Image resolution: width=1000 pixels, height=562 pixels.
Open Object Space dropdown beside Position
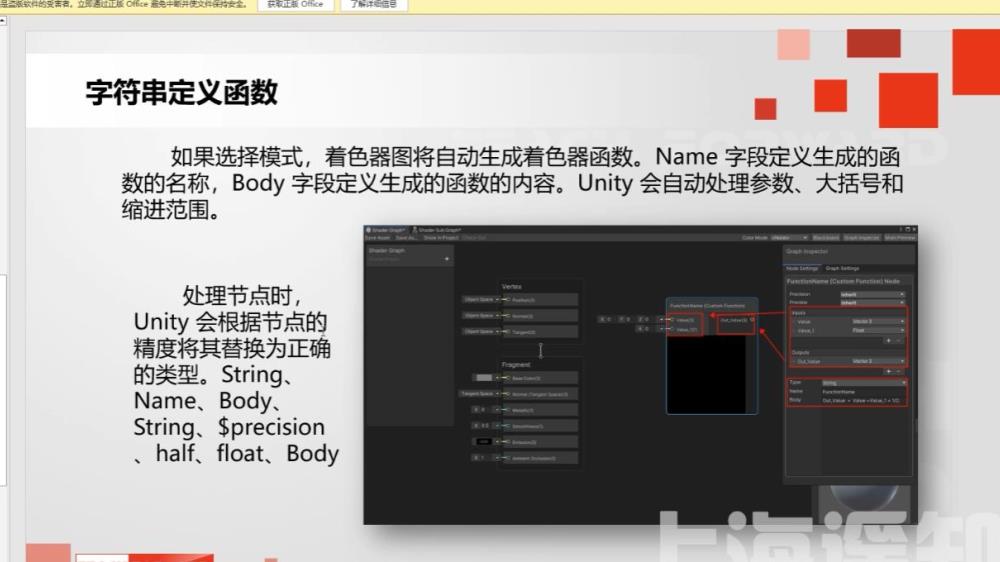pyautogui.click(x=481, y=299)
